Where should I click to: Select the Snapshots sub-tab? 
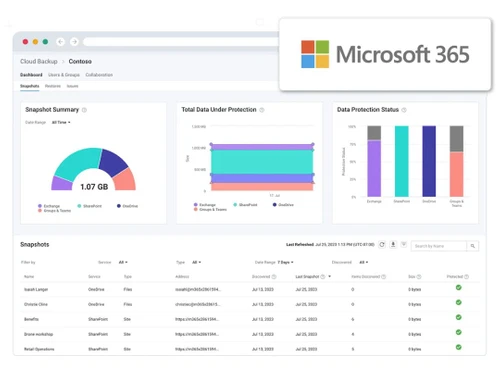pos(30,86)
